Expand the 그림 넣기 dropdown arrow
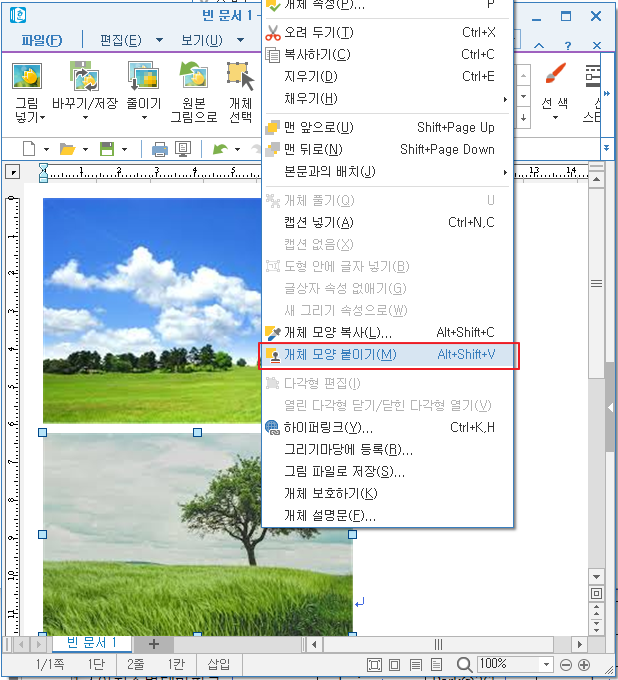The height and width of the screenshot is (680, 618). 43,117
